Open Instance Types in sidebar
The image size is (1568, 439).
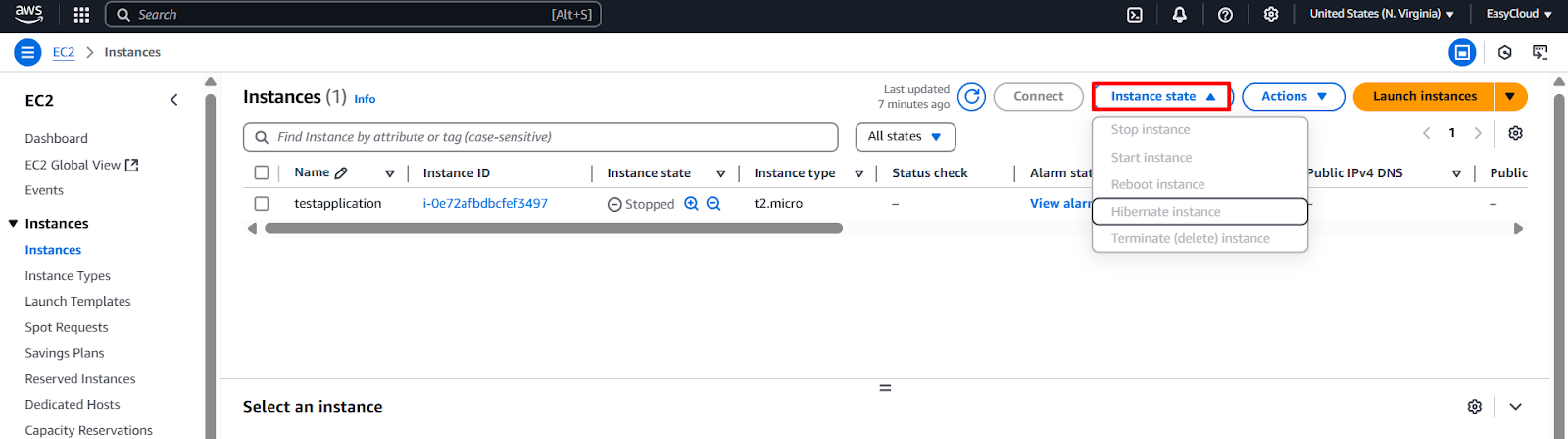point(68,275)
